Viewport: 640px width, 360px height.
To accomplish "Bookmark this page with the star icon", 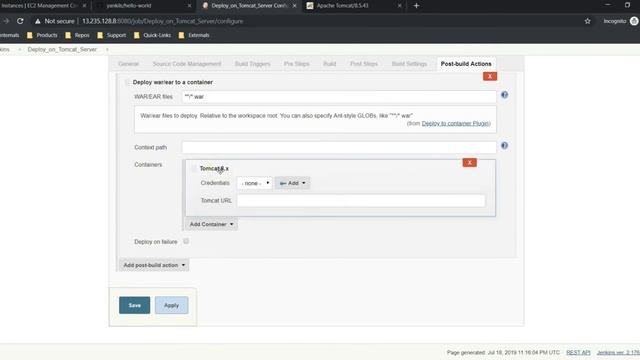I will pyautogui.click(x=587, y=21).
